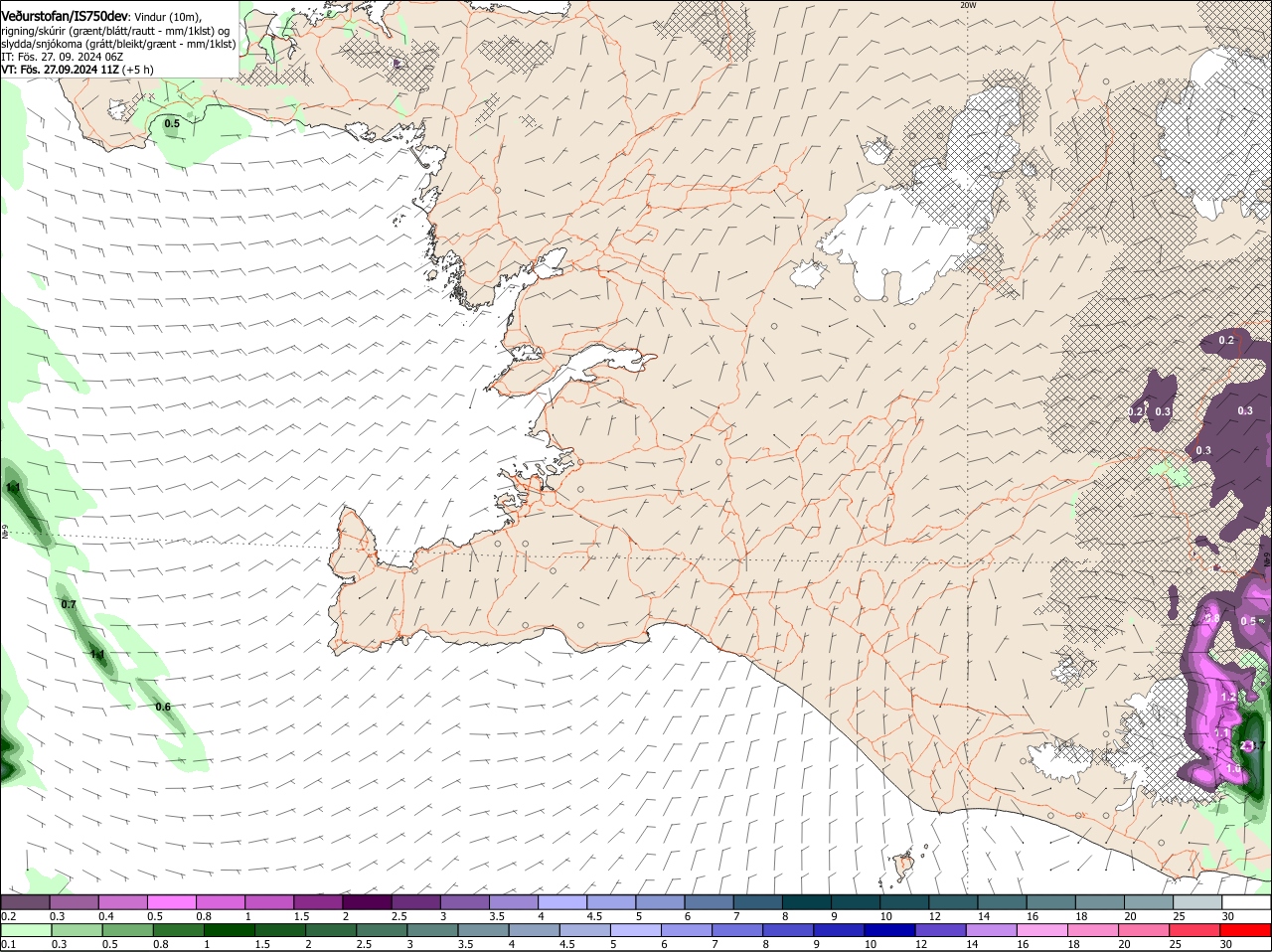Image resolution: width=1272 pixels, height=952 pixels.
Task: Pick upper legend row swatch labeled 12
Action: 953,902
